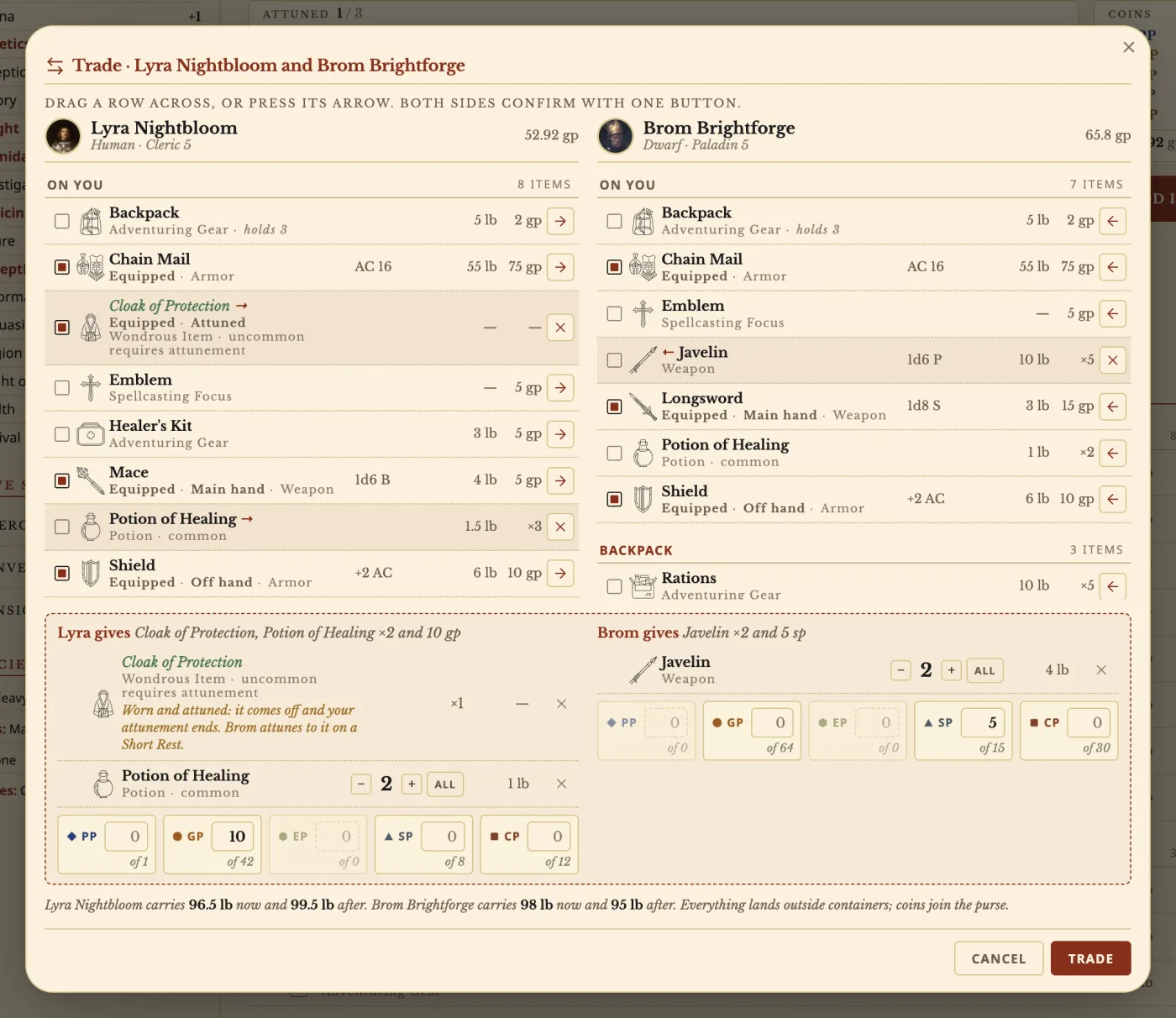Viewport: 1176px width, 1018px height.
Task: Offer Brom's Longsword with its arrow
Action: [1113, 407]
